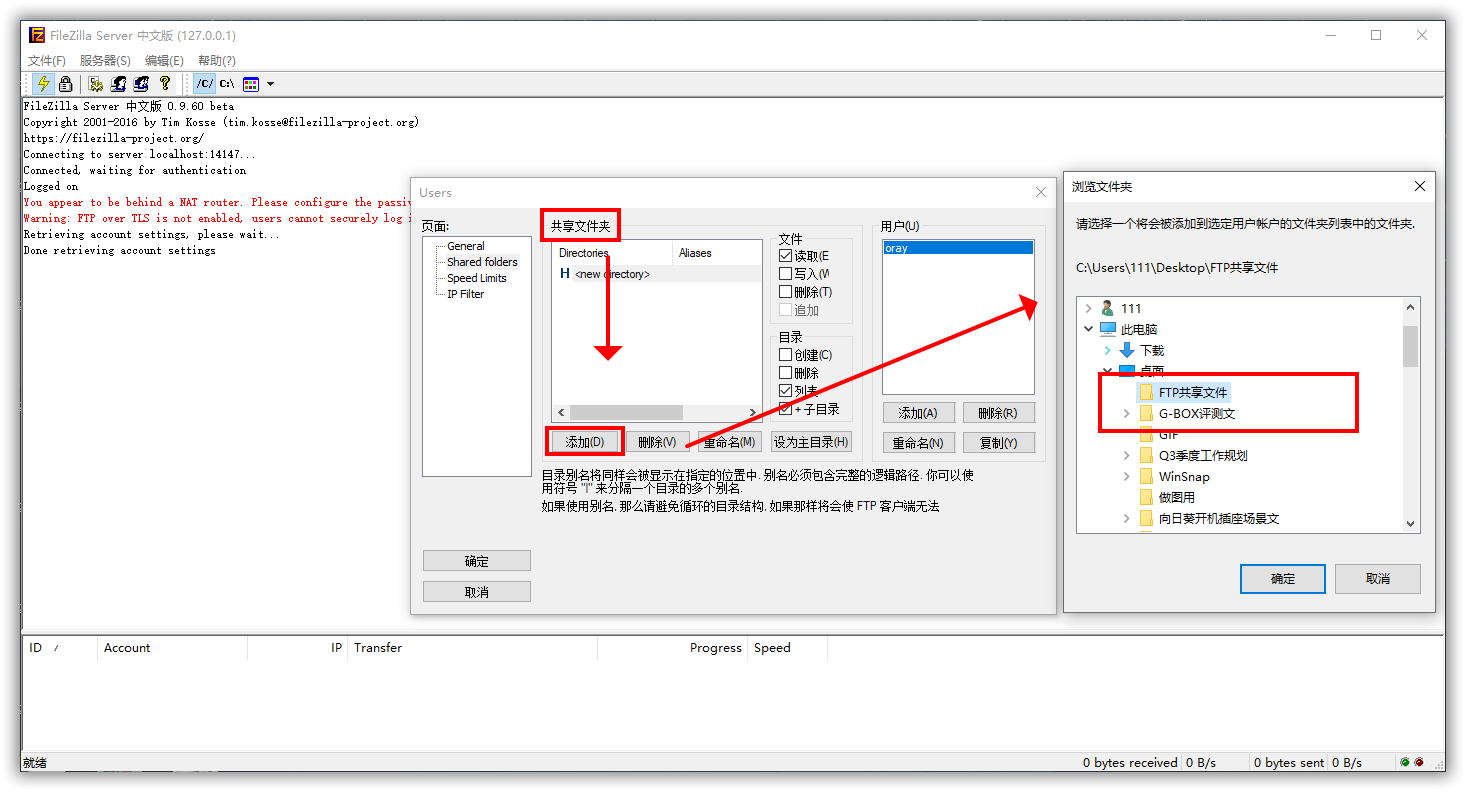Open the 文件(F) menu
The height and width of the screenshot is (792, 1466).
pos(47,61)
